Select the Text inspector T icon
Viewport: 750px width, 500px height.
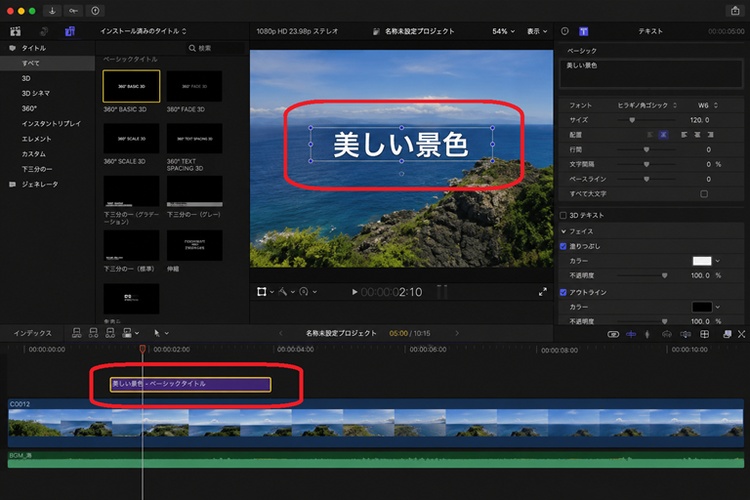click(x=584, y=31)
